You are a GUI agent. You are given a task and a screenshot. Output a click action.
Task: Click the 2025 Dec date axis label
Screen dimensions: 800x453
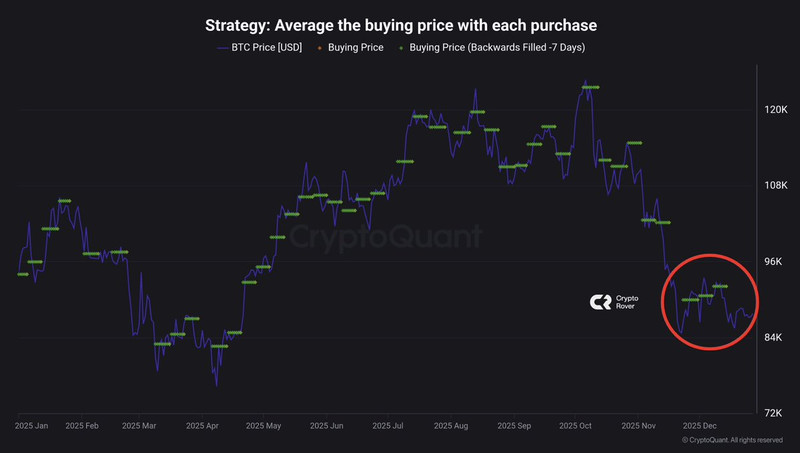[x=699, y=426]
